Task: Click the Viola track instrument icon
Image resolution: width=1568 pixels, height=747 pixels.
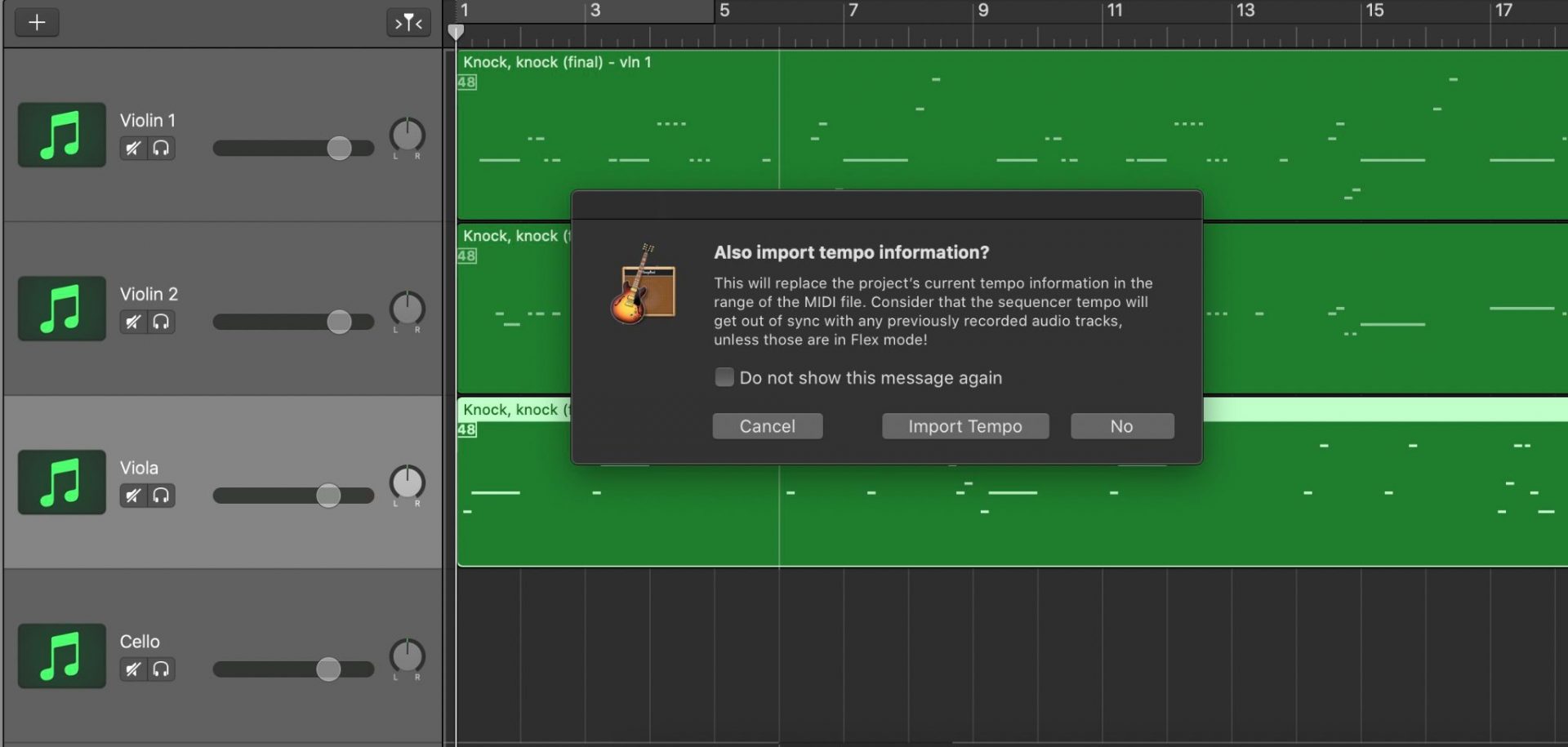Action: [x=61, y=482]
